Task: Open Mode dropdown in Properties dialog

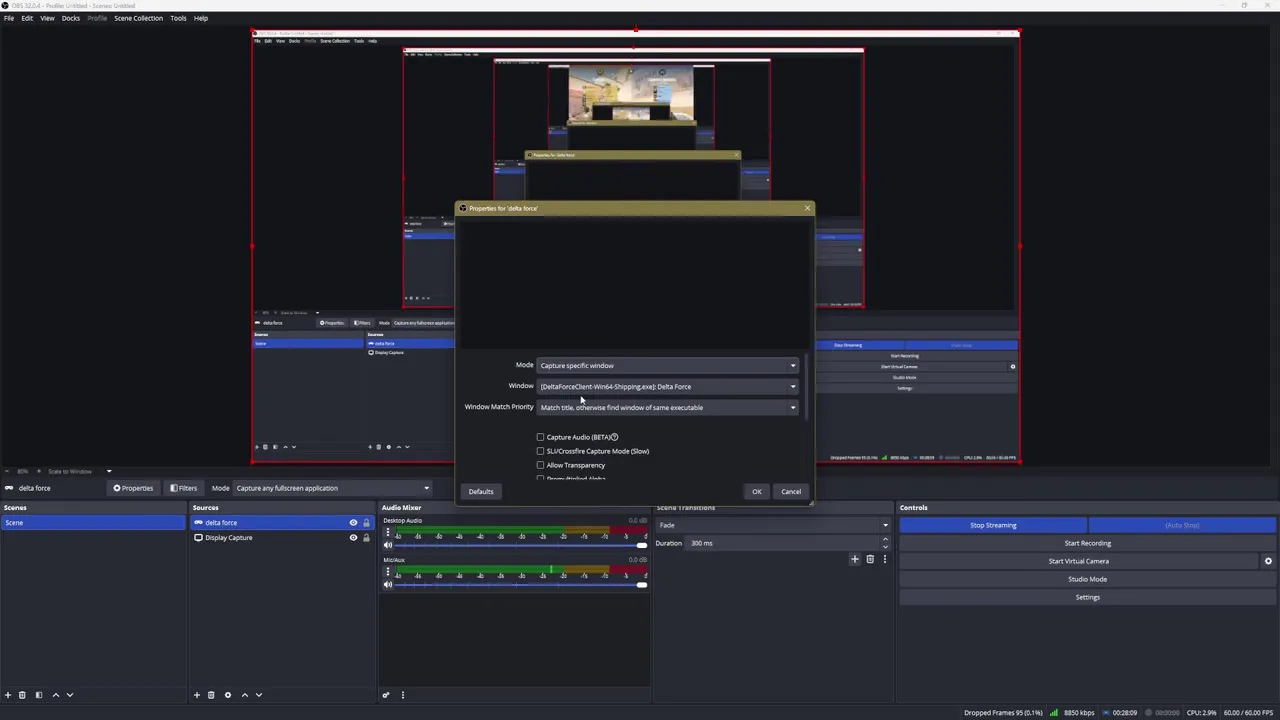Action: pos(668,366)
